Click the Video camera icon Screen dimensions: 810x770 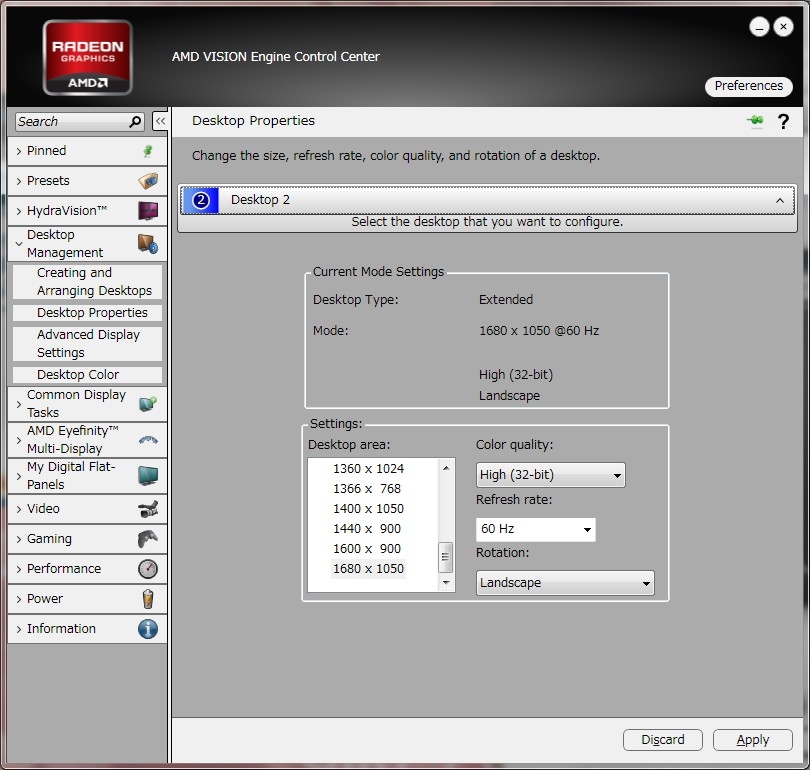(x=147, y=509)
